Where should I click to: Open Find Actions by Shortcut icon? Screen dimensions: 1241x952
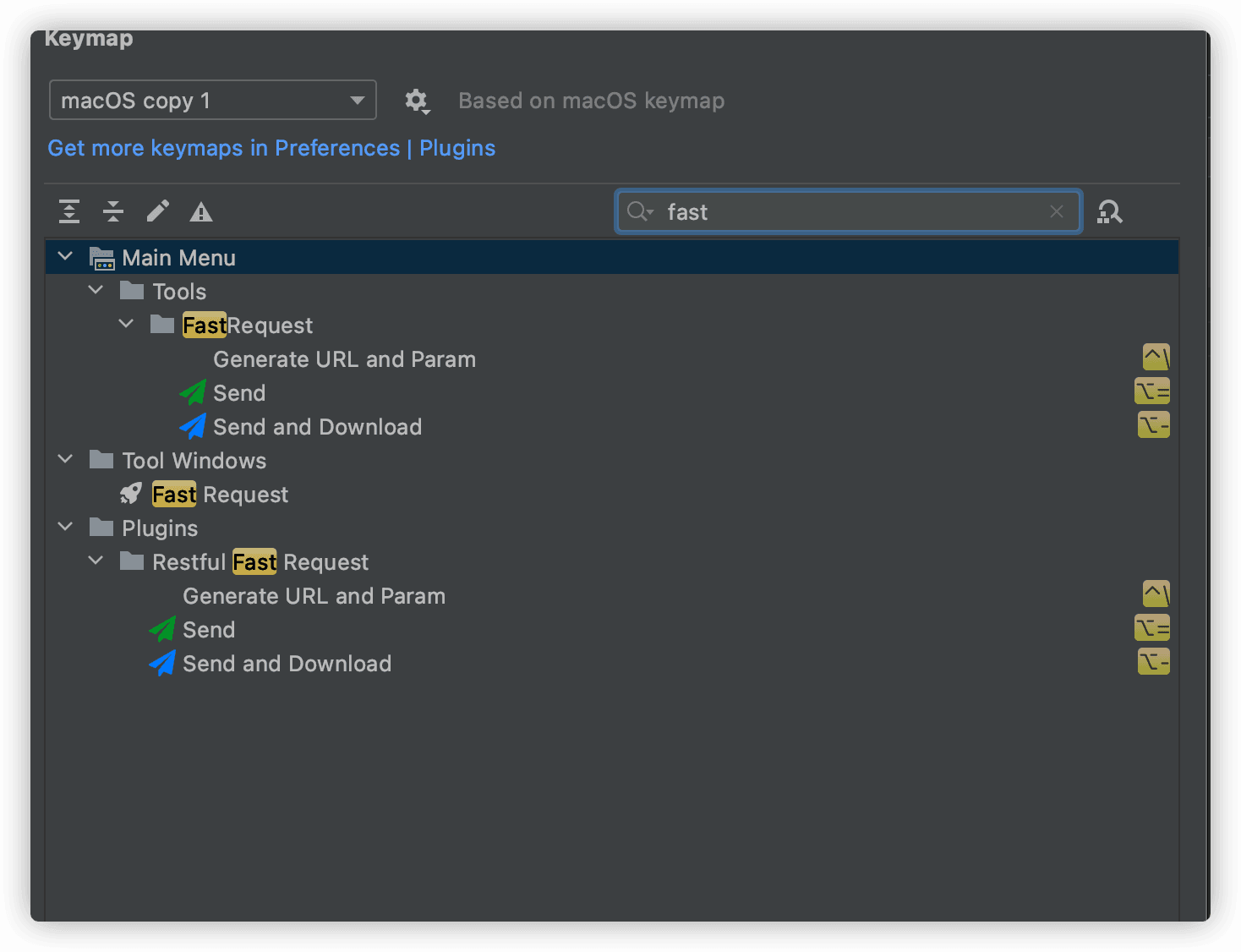[x=1109, y=211]
